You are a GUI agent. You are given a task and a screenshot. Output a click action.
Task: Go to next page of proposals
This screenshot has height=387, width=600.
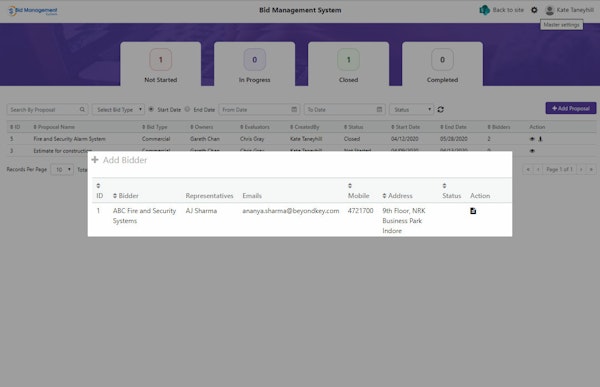(581, 169)
